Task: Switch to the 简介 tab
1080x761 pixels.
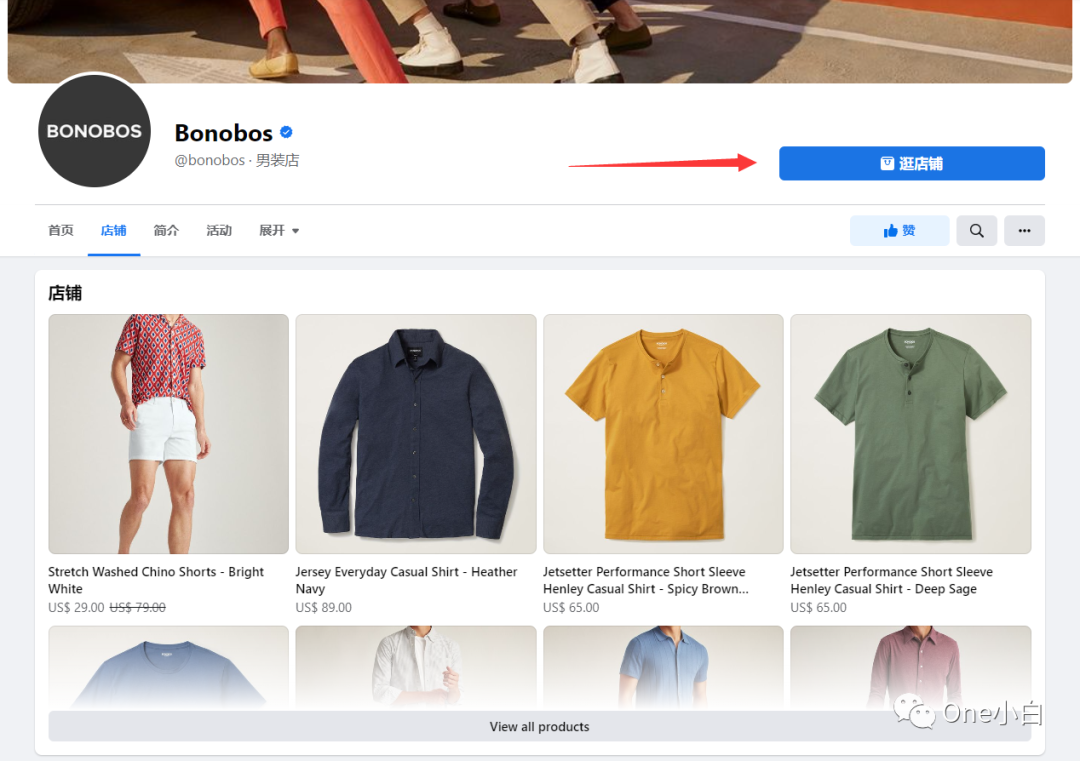Action: coord(166,231)
